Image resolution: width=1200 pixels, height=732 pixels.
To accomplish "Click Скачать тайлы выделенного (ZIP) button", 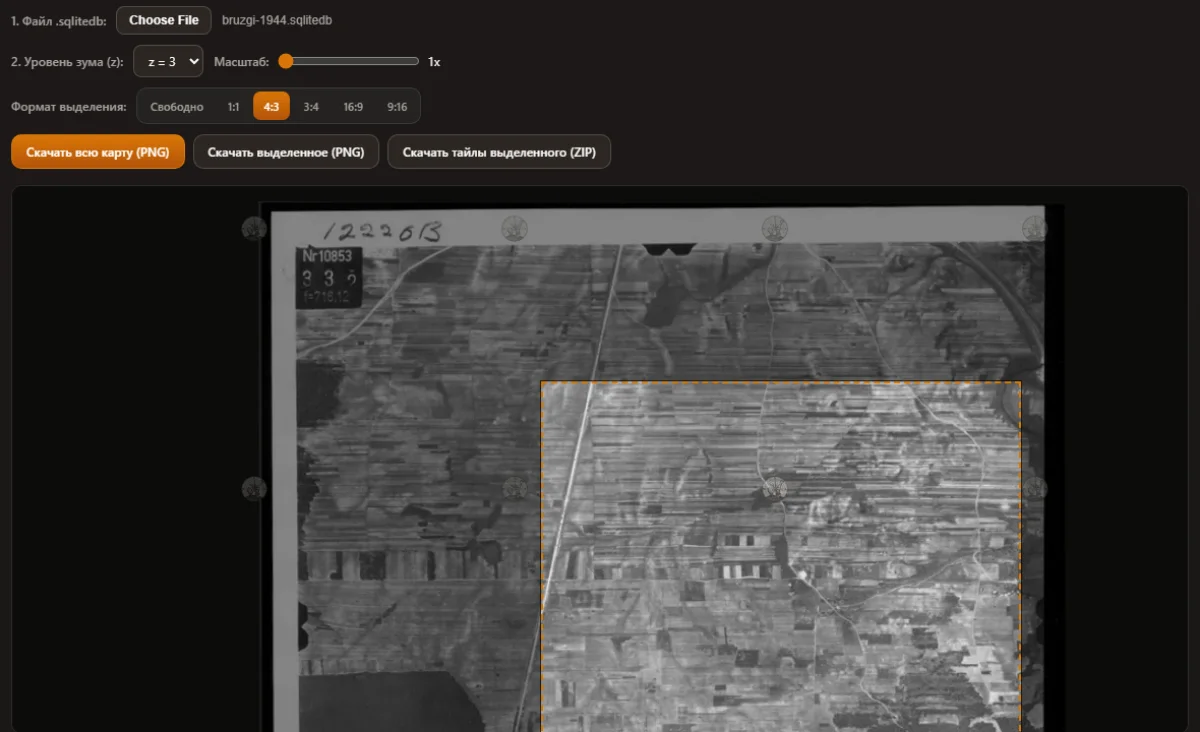I will (x=499, y=152).
